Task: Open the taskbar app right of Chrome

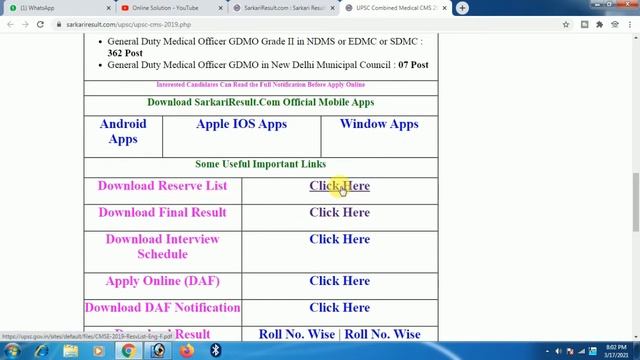Action: point(158,351)
